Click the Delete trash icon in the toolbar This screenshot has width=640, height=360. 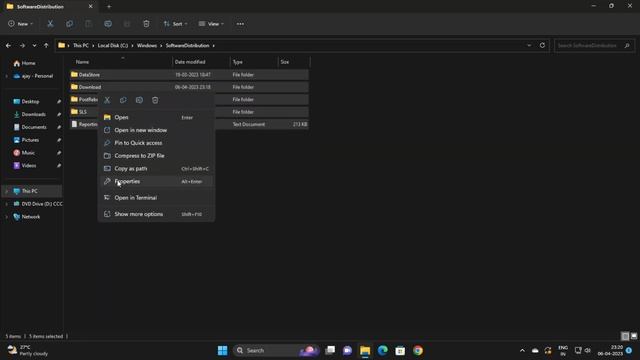146,24
